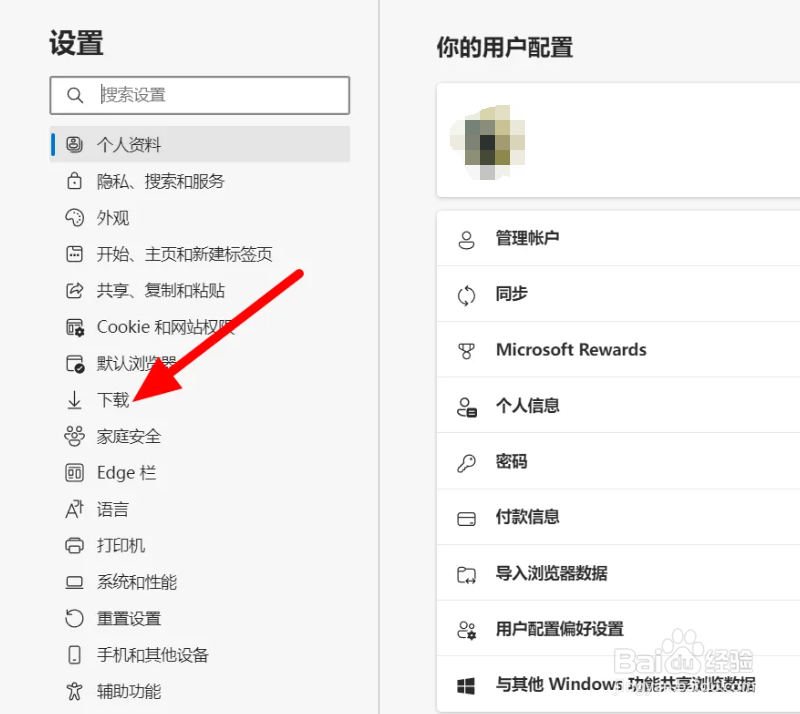Click the 重置设置 reset icon
The image size is (800, 714).
pos(74,618)
